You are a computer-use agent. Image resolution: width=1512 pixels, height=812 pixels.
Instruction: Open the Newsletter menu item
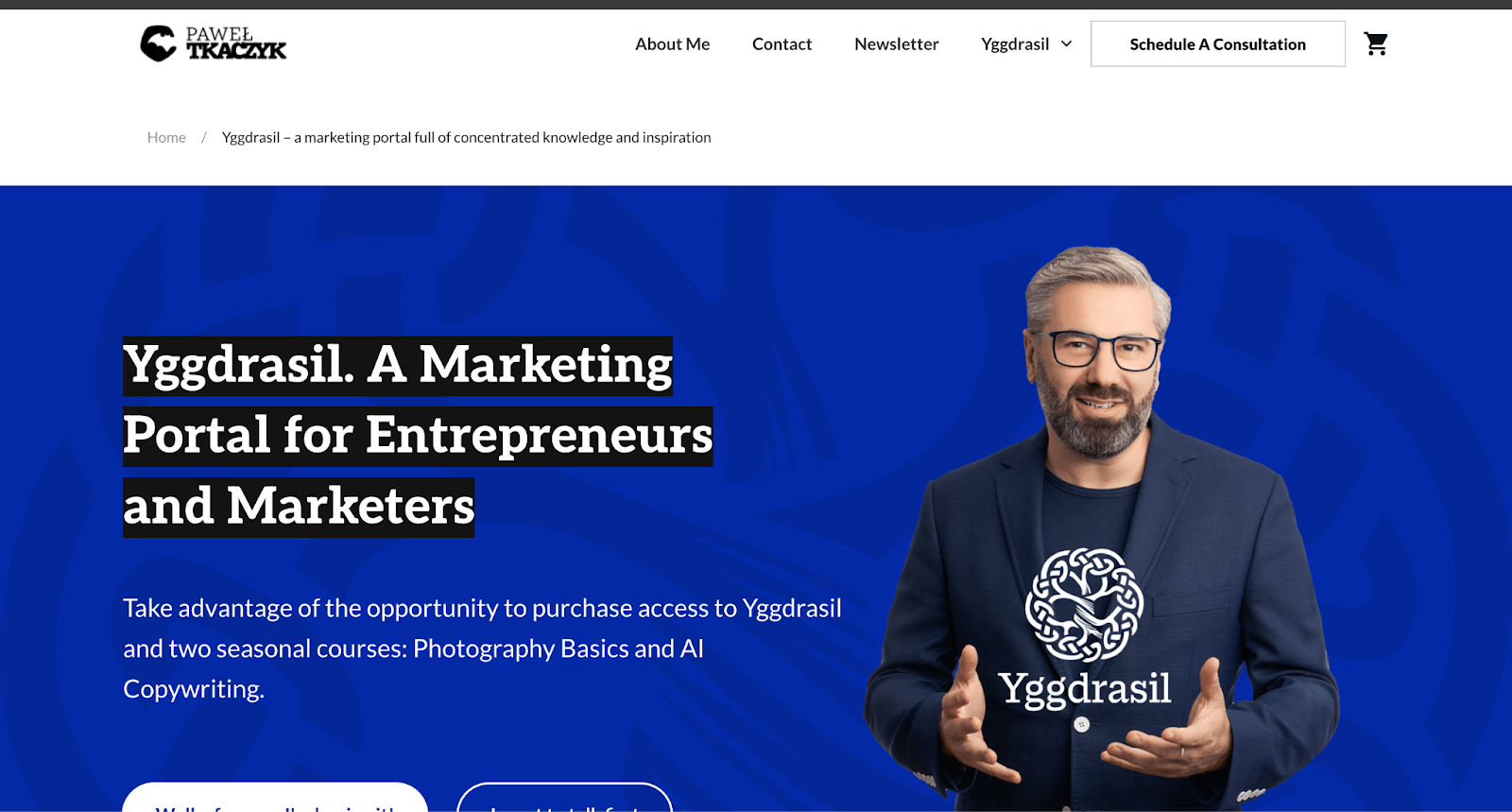point(896,43)
